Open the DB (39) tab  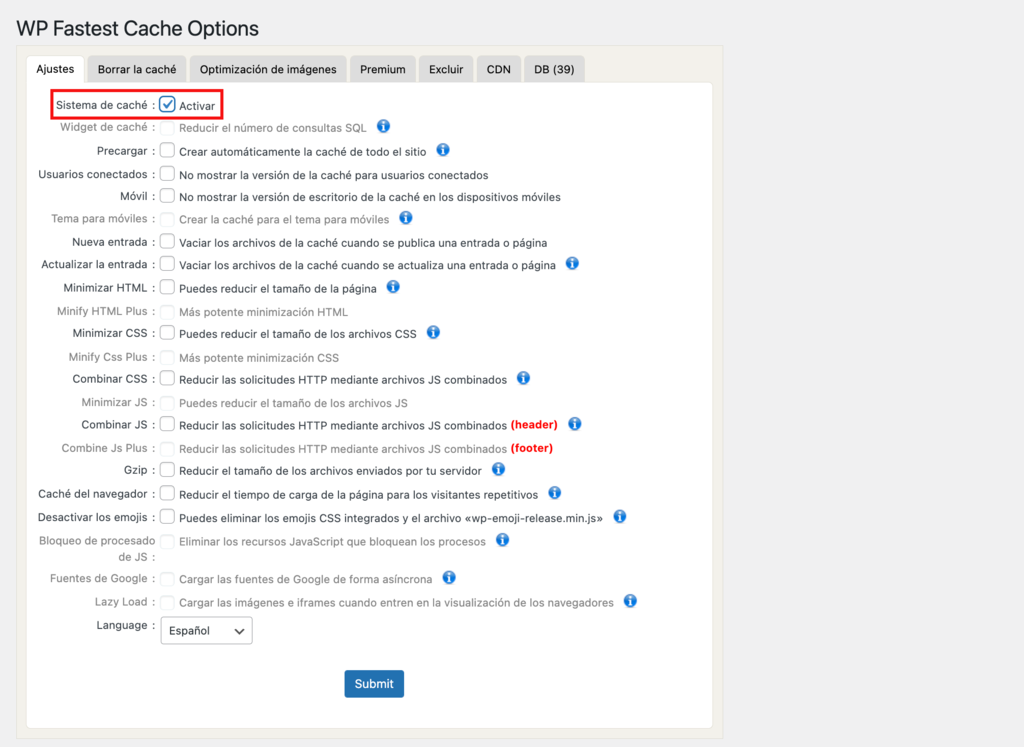[x=554, y=69]
